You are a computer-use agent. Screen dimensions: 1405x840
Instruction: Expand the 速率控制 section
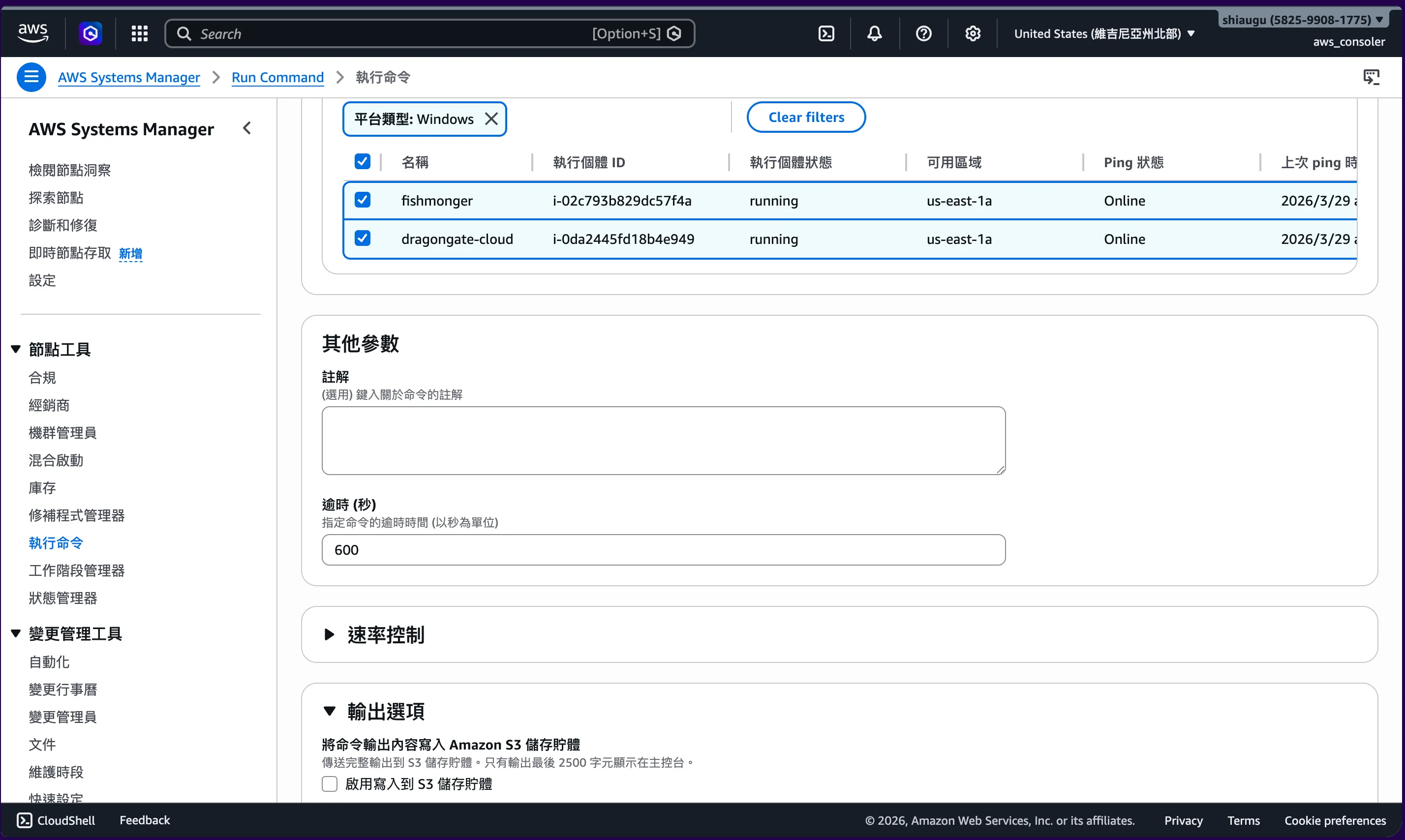[x=330, y=634]
